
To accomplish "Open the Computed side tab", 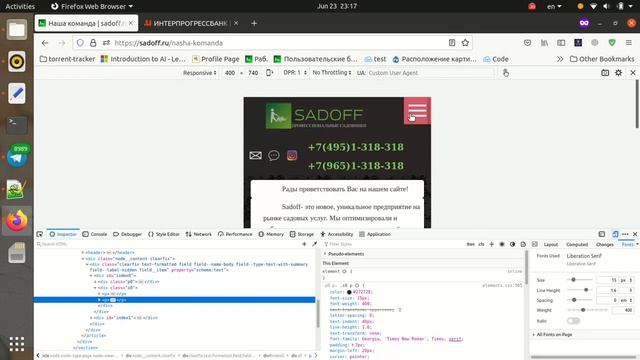I will (x=577, y=244).
